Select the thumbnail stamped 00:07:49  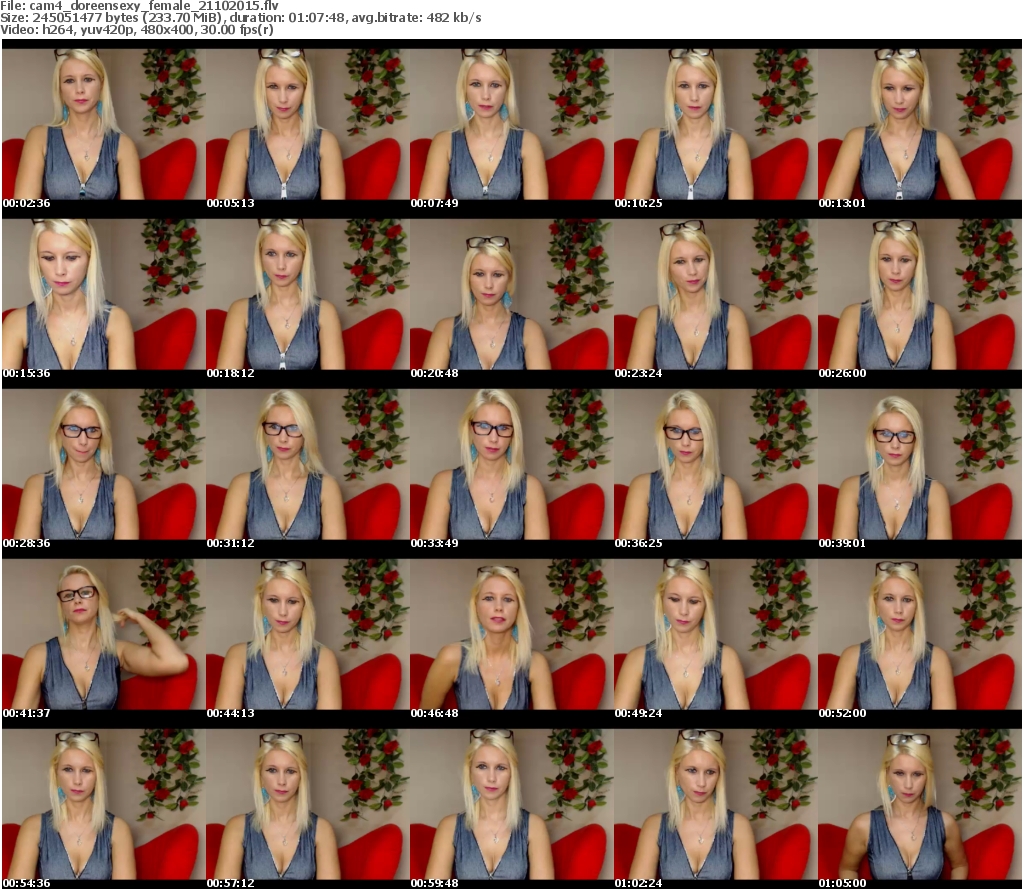pos(511,125)
